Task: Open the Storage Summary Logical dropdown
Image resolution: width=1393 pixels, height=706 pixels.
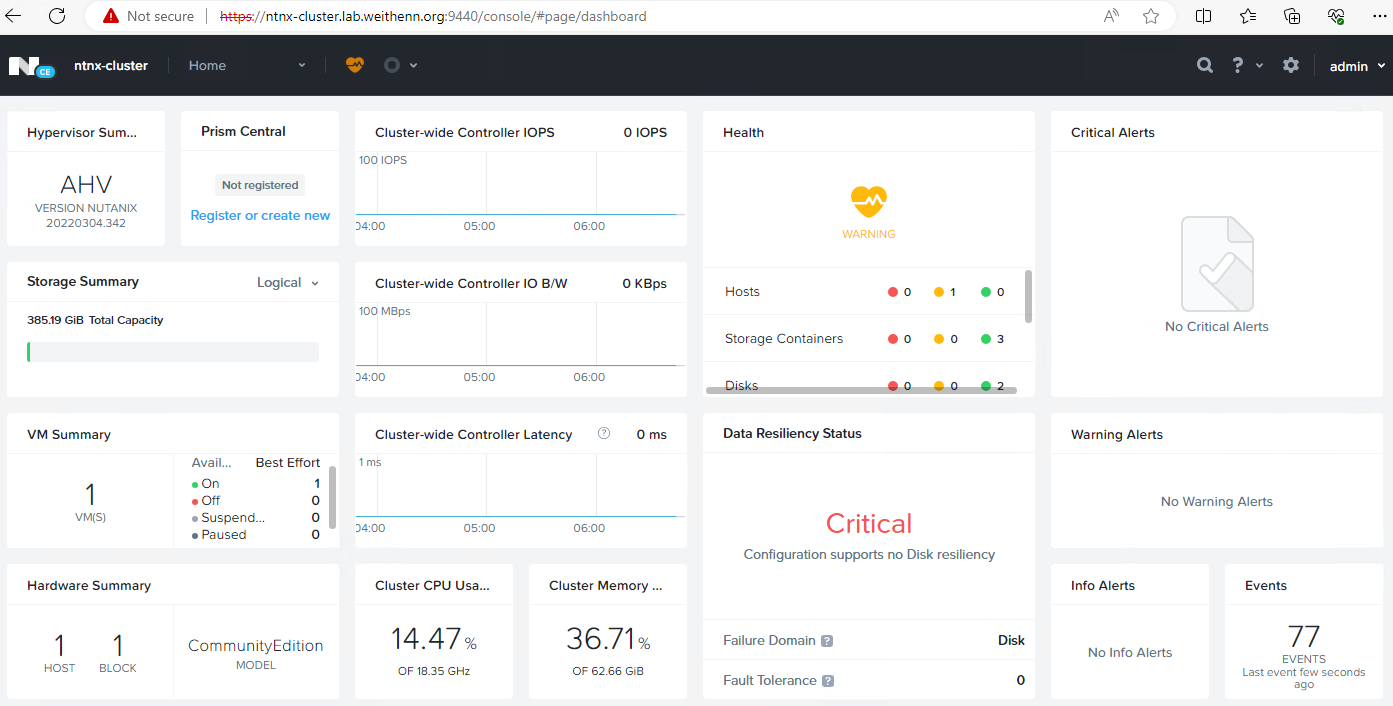Action: [x=288, y=283]
